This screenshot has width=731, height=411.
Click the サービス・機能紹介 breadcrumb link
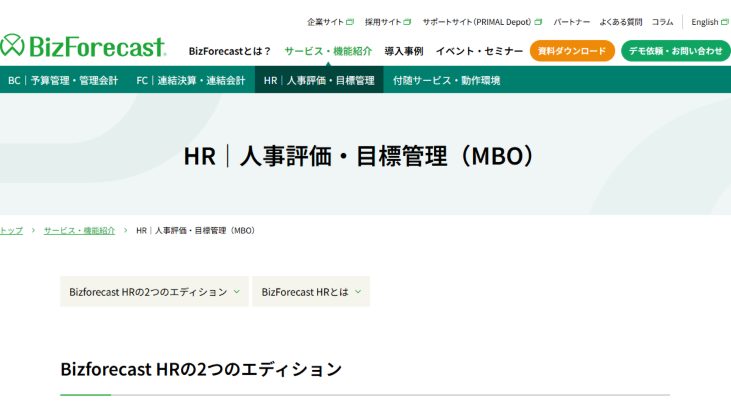pyautogui.click(x=79, y=231)
